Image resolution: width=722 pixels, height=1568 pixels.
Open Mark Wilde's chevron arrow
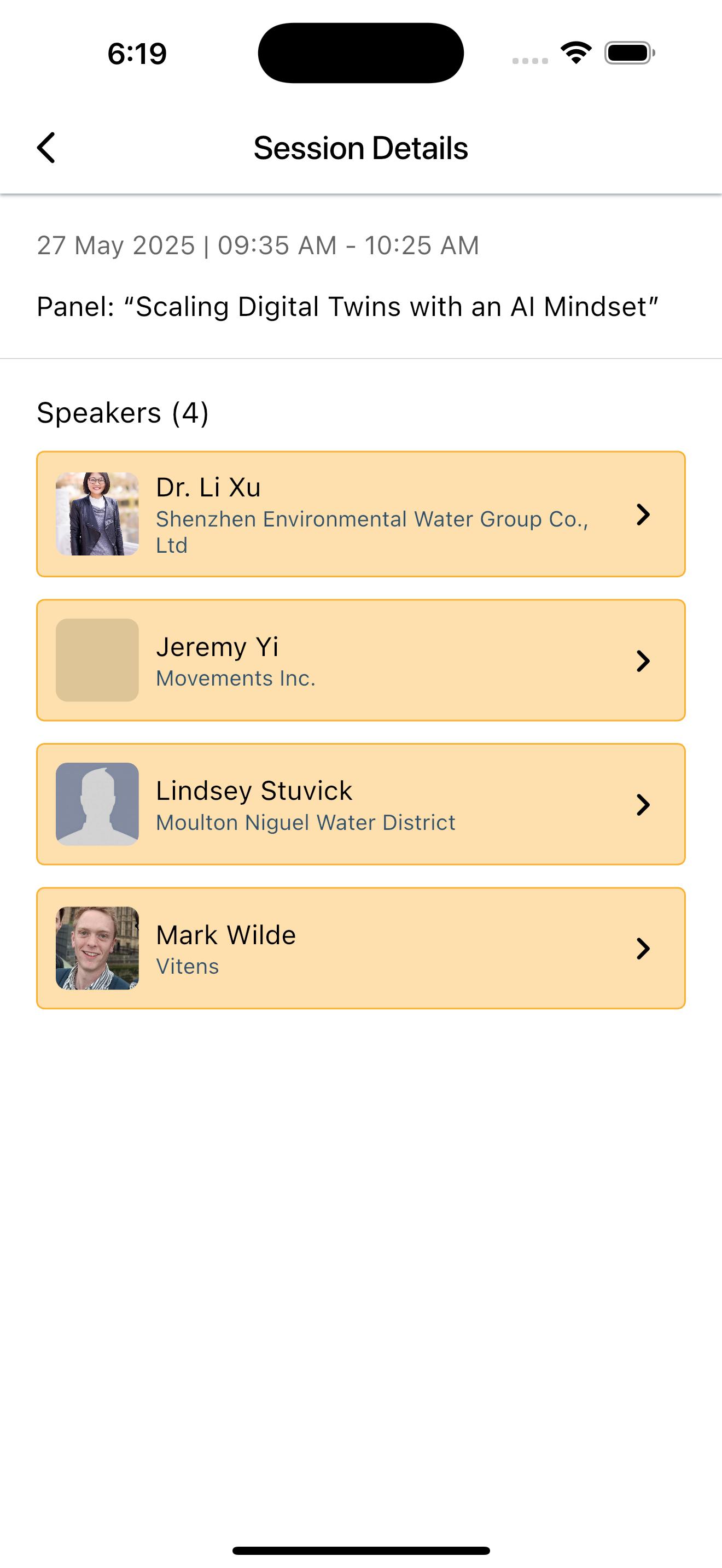pyautogui.click(x=643, y=949)
